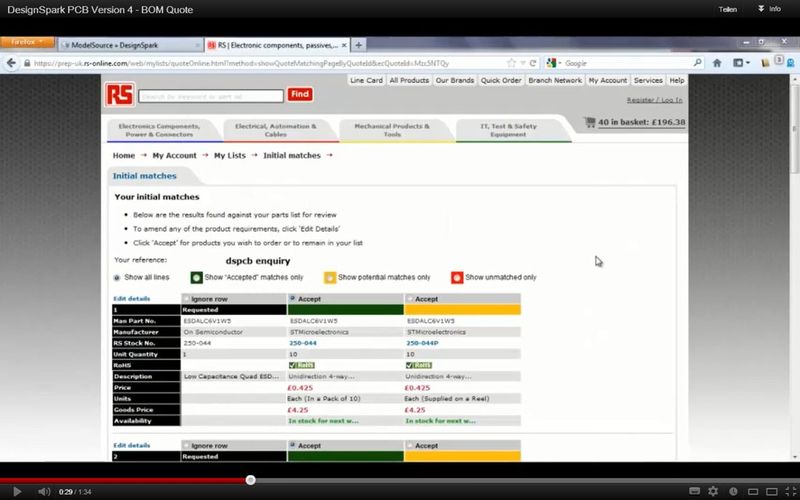800x500 pixels.
Task: Click Teilen share button in video header
Action: point(728,9)
